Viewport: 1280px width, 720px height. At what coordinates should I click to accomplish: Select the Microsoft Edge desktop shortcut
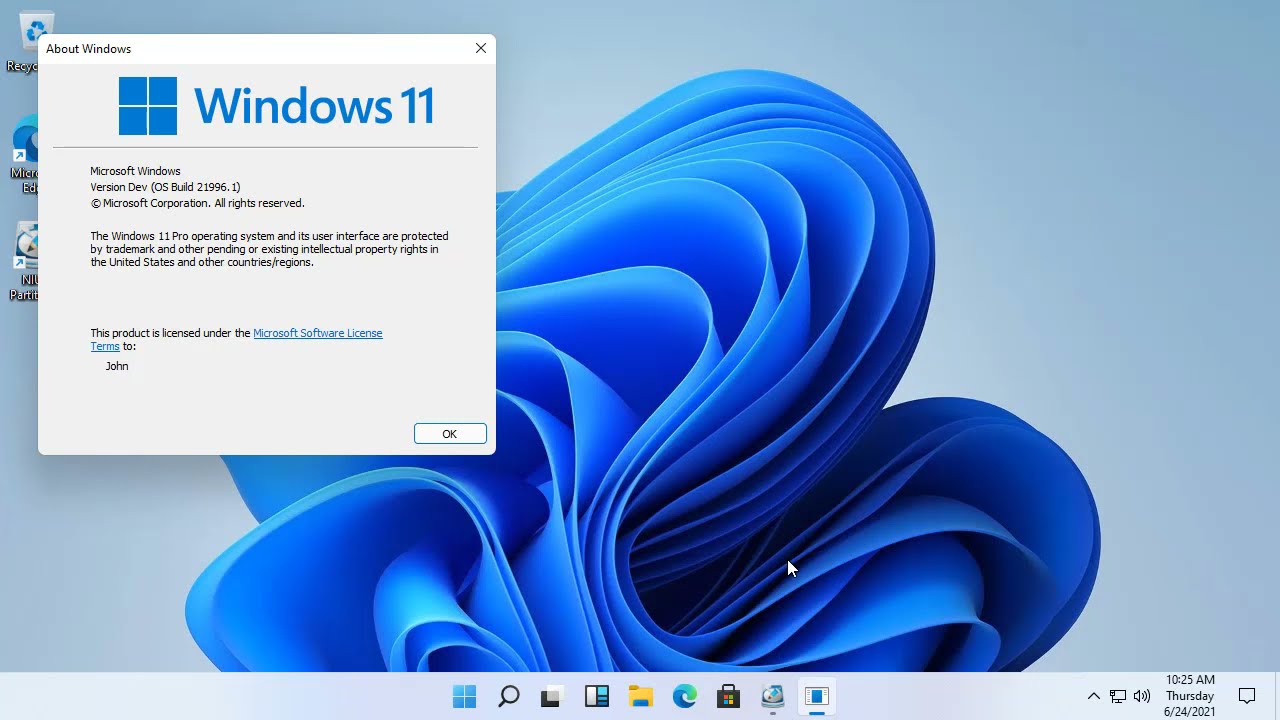(26, 155)
